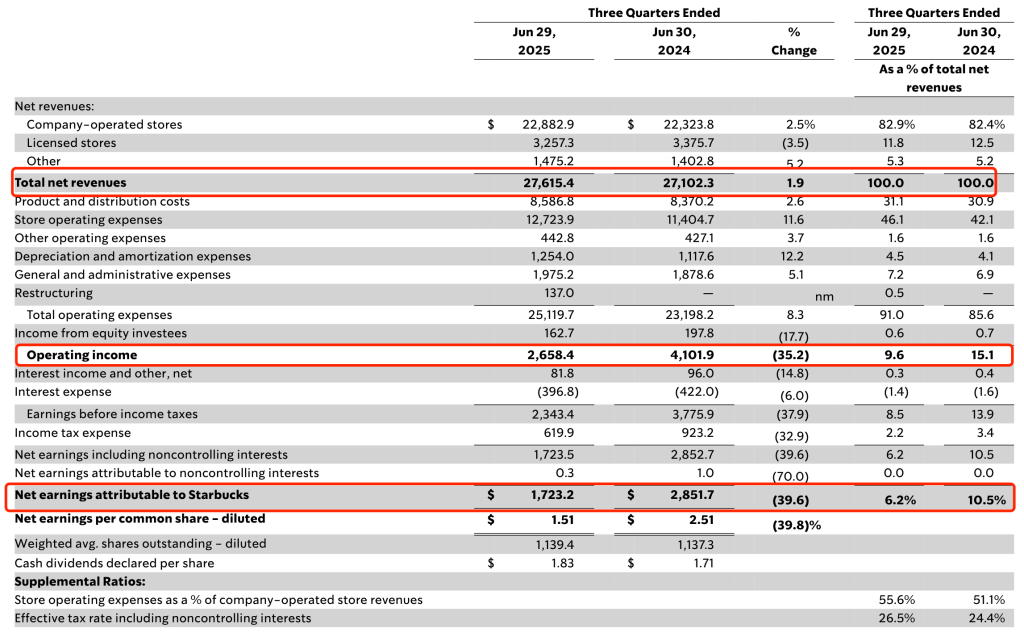Click the (70.0) noncontrolling interests percent change
This screenshot has height=637, width=1024.
tap(790, 476)
